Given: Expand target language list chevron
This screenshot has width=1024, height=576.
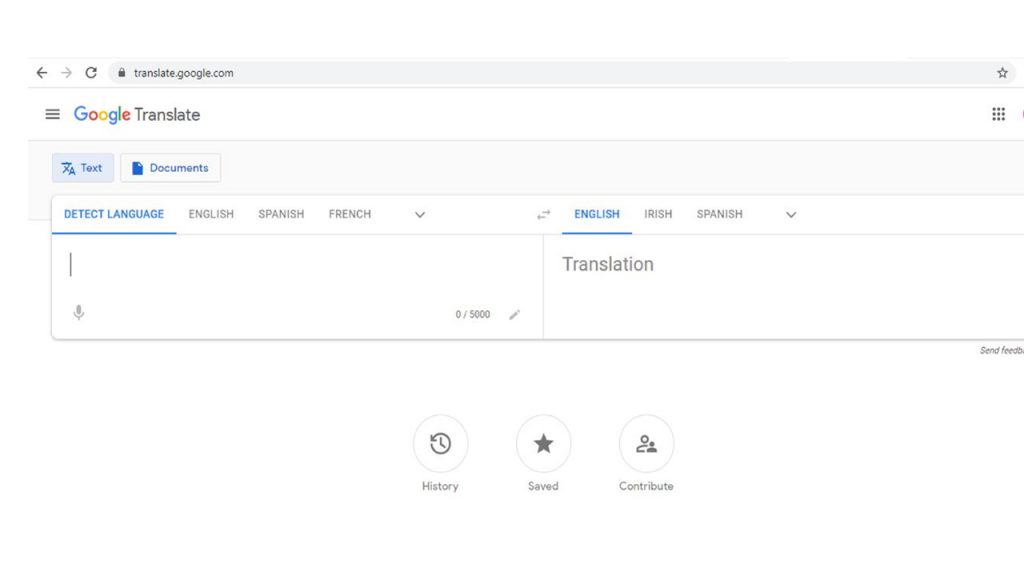Looking at the screenshot, I should 791,215.
